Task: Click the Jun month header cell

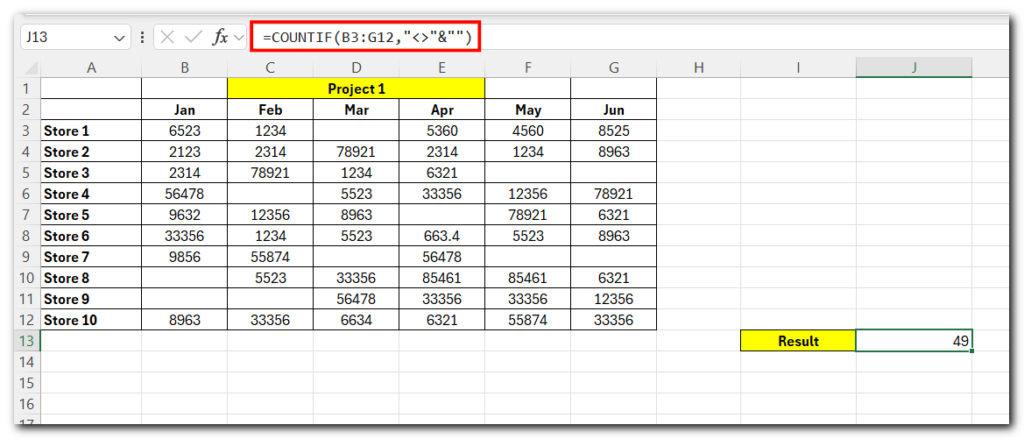Action: 614,110
